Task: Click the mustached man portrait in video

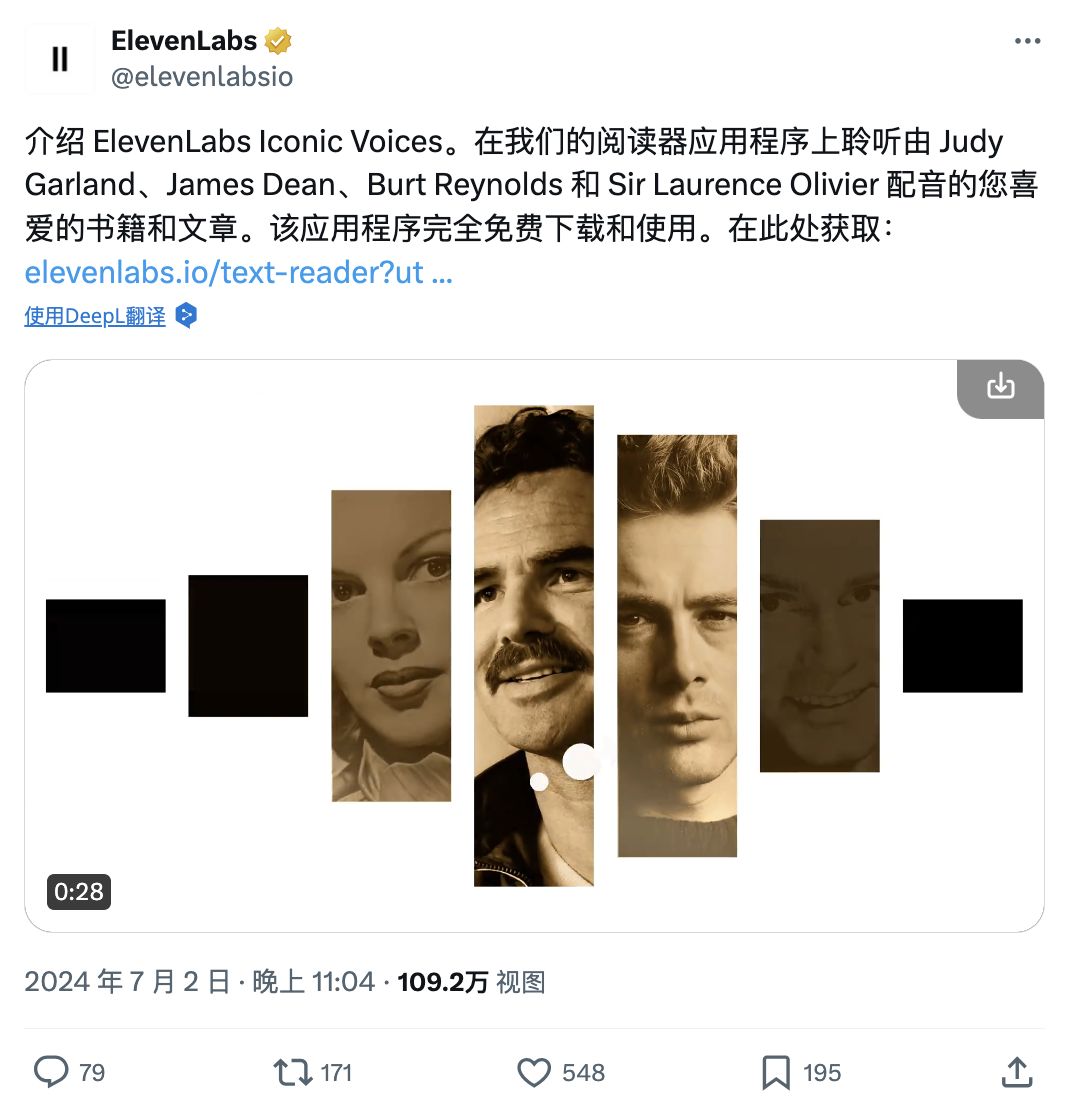Action: 534,646
